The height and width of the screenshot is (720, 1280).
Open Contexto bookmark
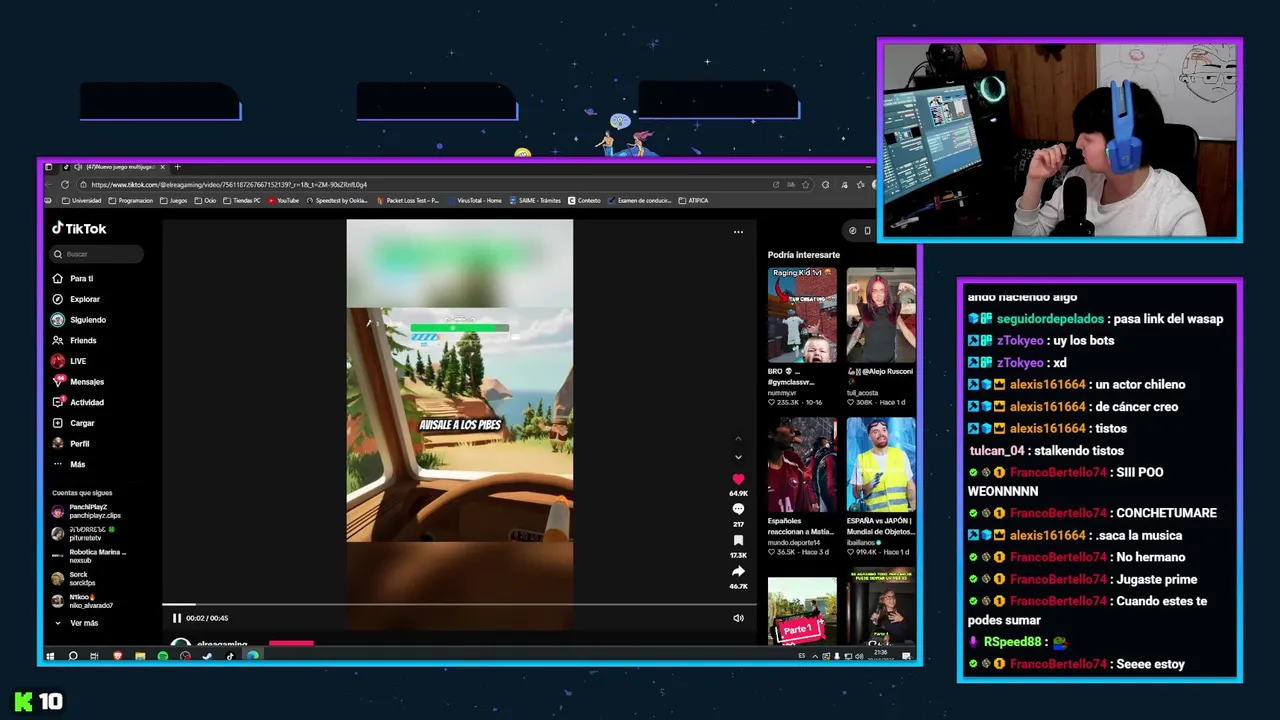click(585, 201)
